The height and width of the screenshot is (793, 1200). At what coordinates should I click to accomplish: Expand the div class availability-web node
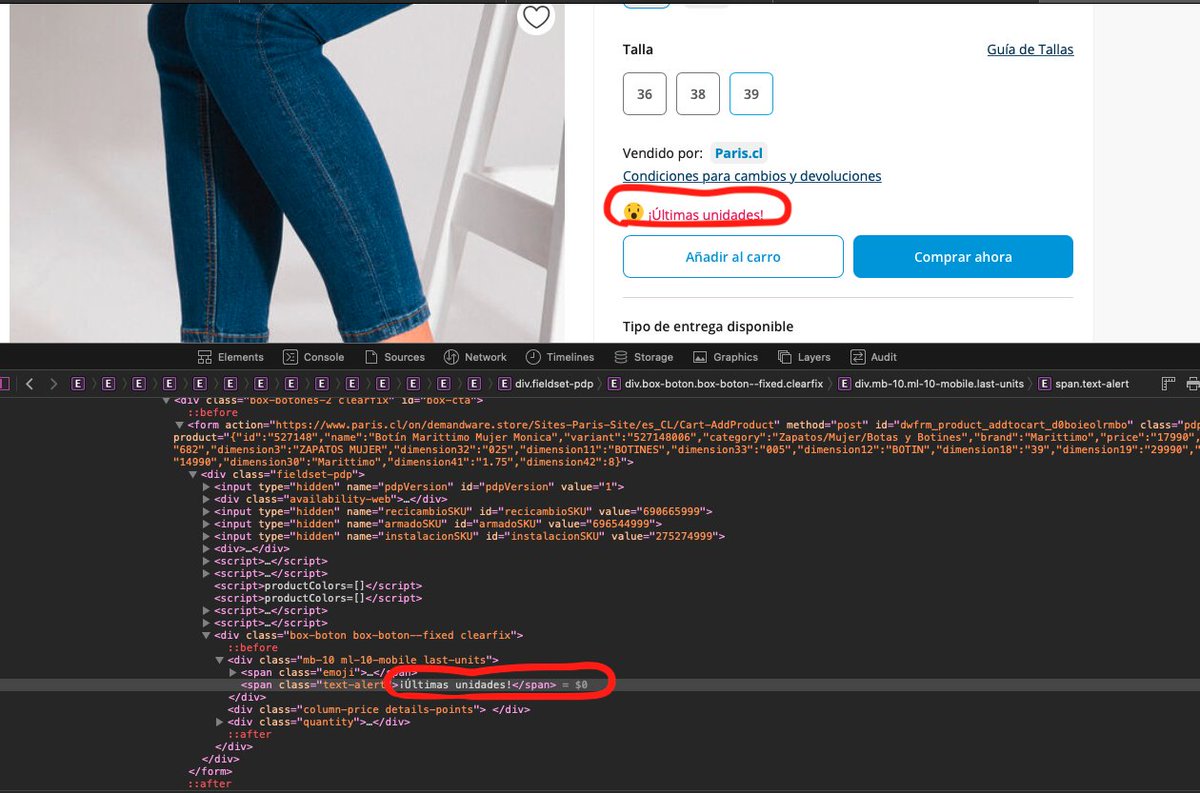(x=206, y=499)
